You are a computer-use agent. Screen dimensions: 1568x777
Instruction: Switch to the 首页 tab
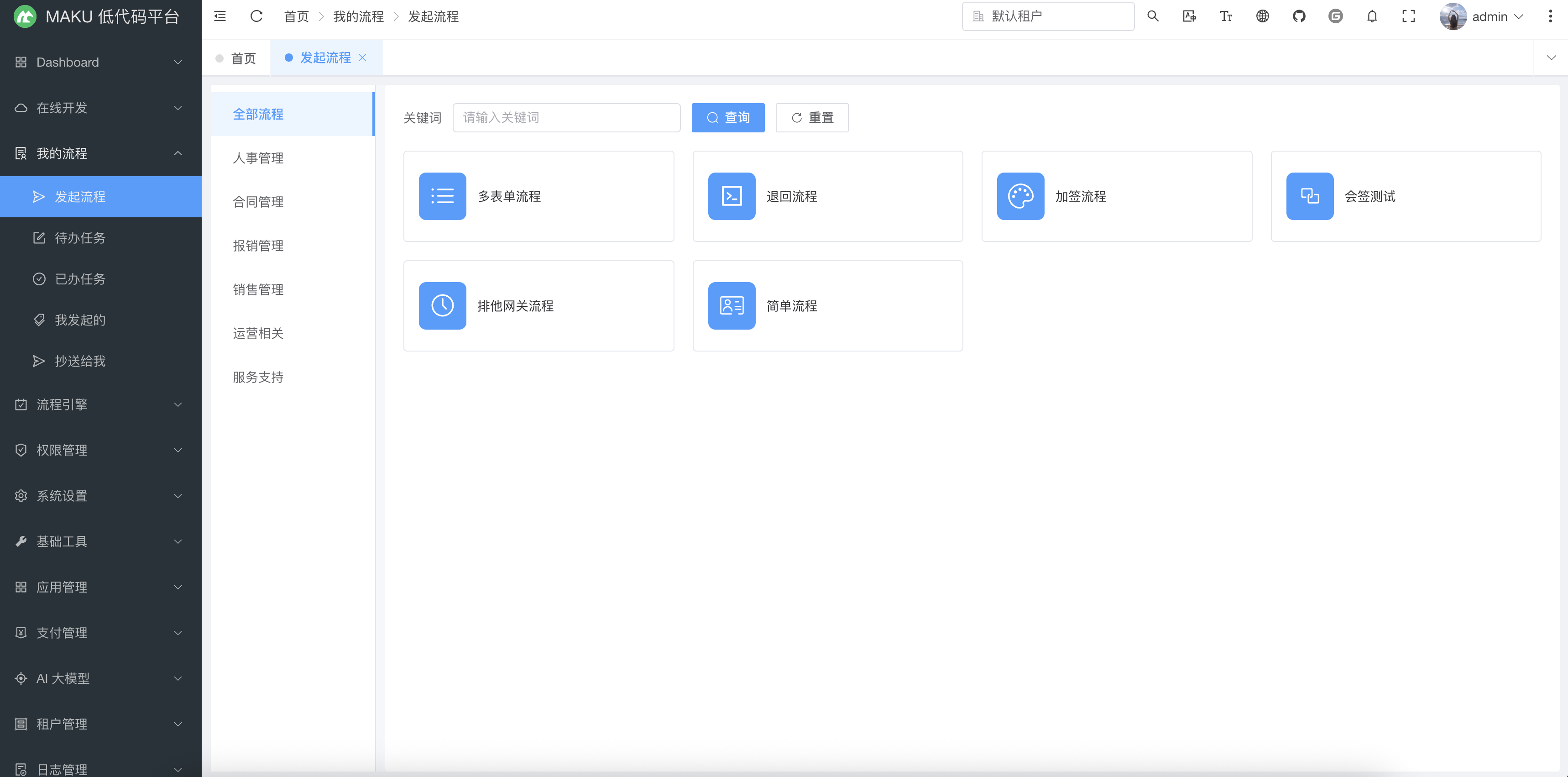point(244,58)
